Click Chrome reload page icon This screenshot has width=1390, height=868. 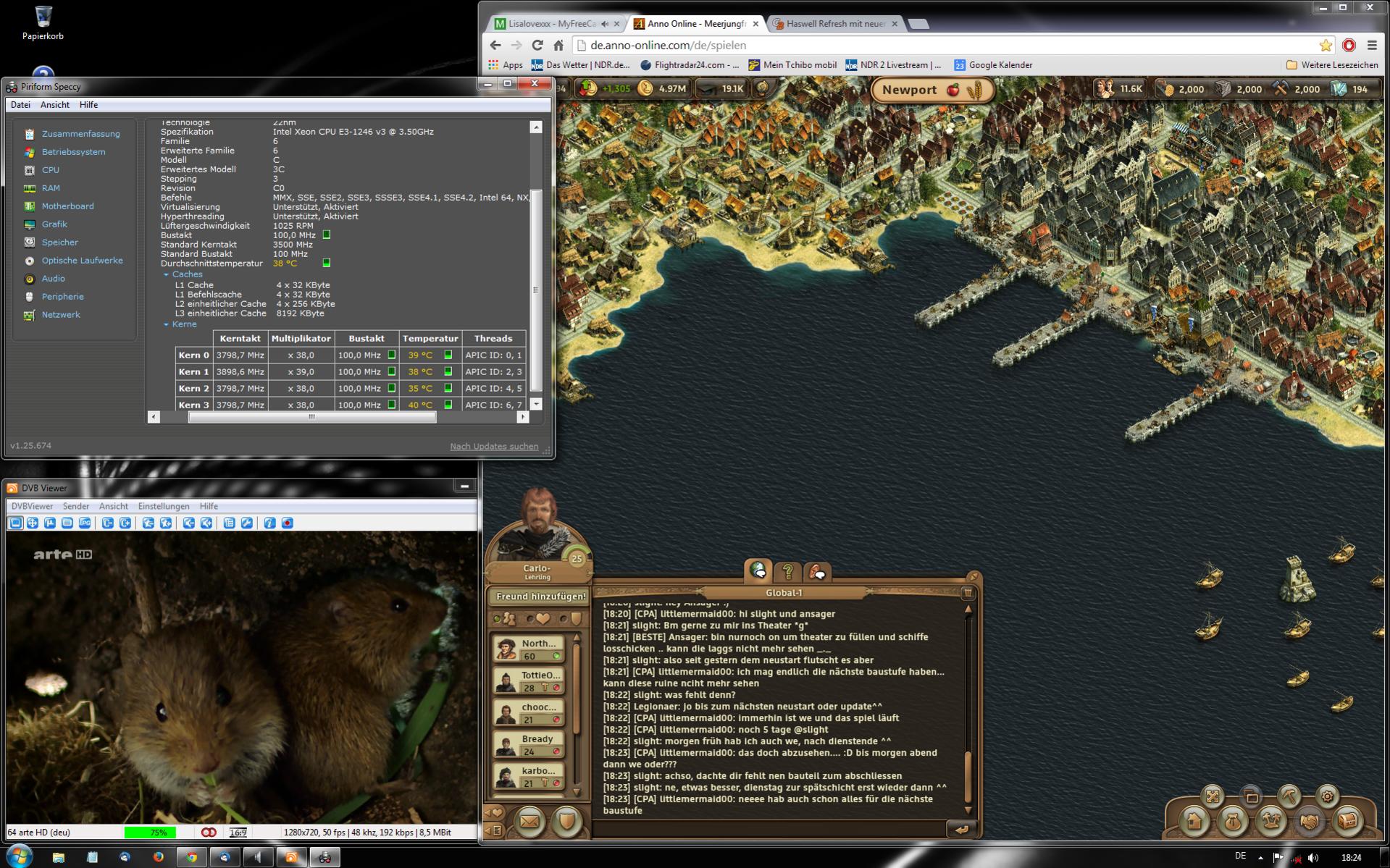point(537,45)
